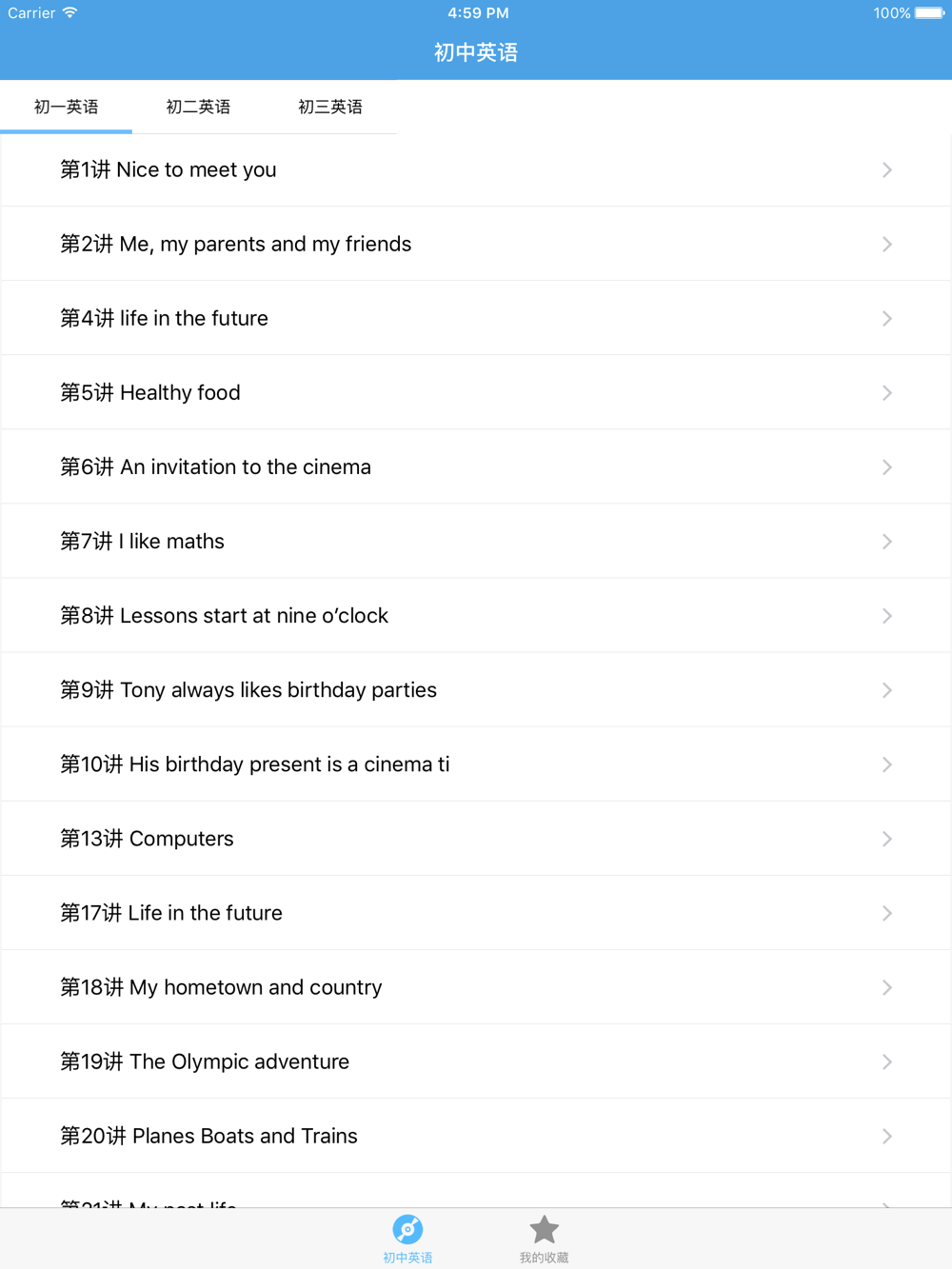
Task: Open 第17讲 Life in the future
Action: [171, 913]
